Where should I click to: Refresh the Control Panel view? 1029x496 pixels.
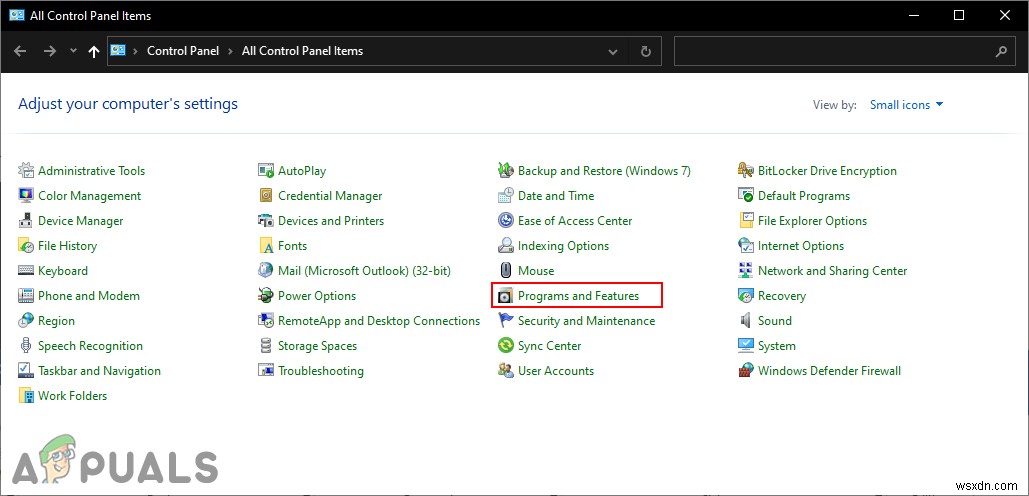pyautogui.click(x=646, y=51)
